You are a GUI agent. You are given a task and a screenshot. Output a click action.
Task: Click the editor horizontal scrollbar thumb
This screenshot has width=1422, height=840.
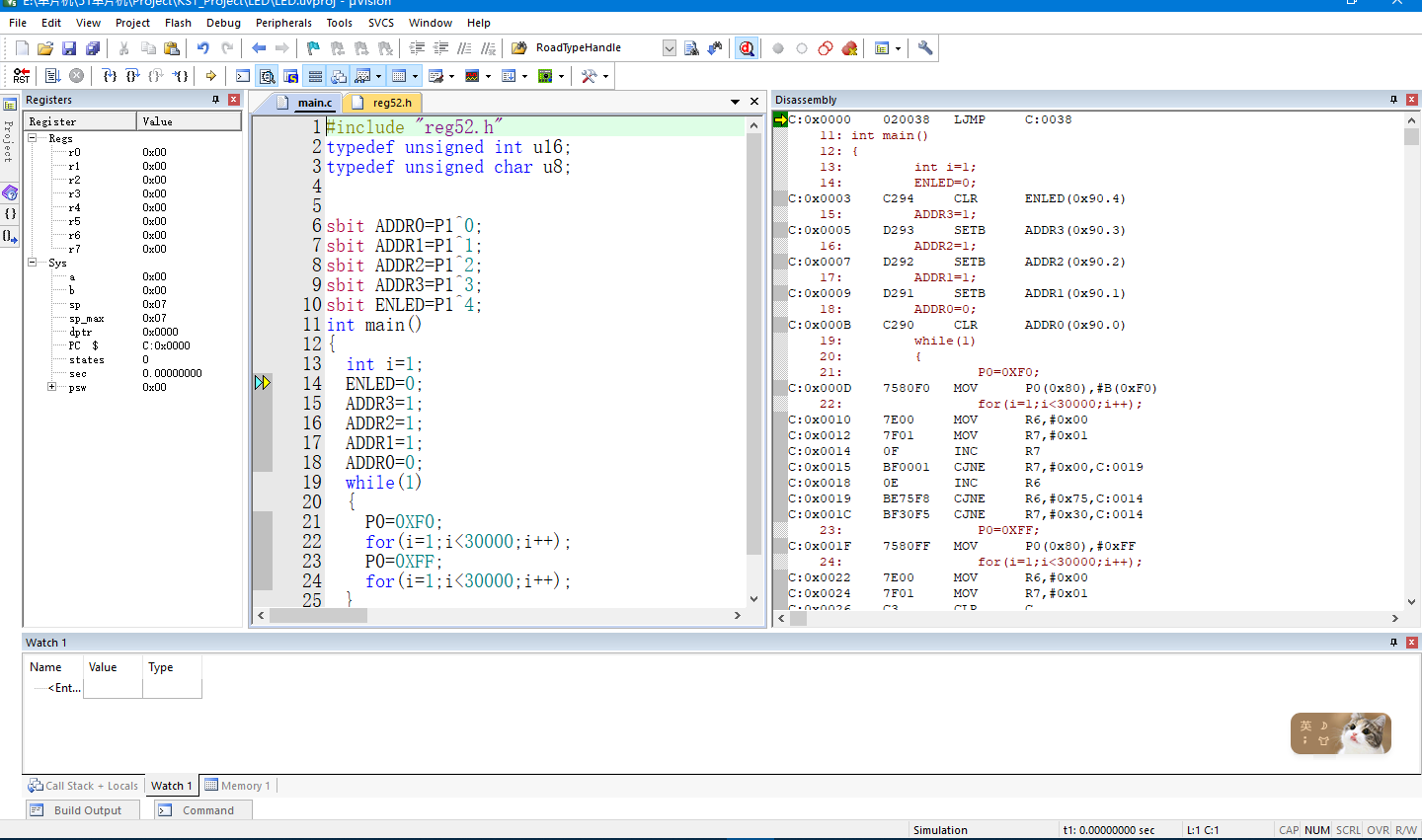click(318, 615)
